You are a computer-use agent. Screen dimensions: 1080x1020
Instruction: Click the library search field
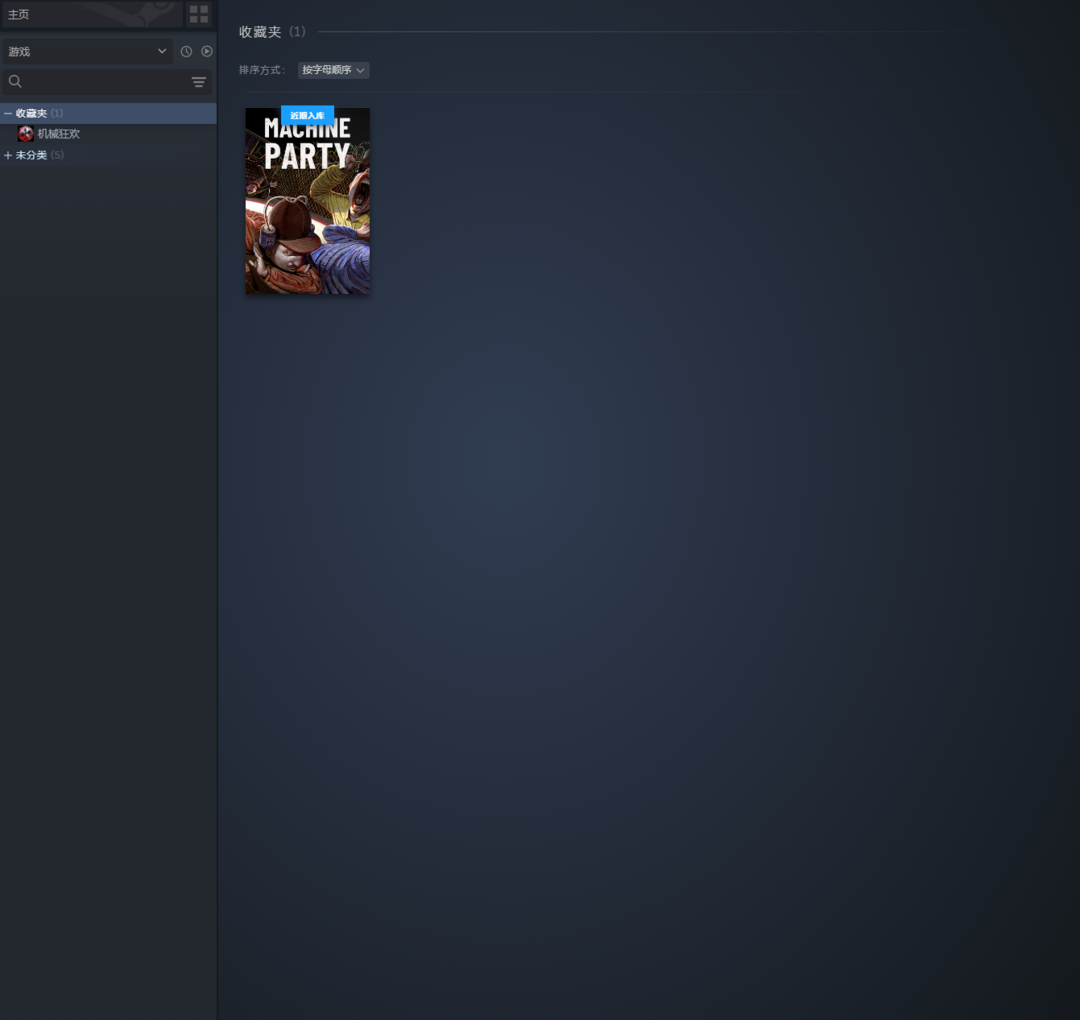point(107,82)
